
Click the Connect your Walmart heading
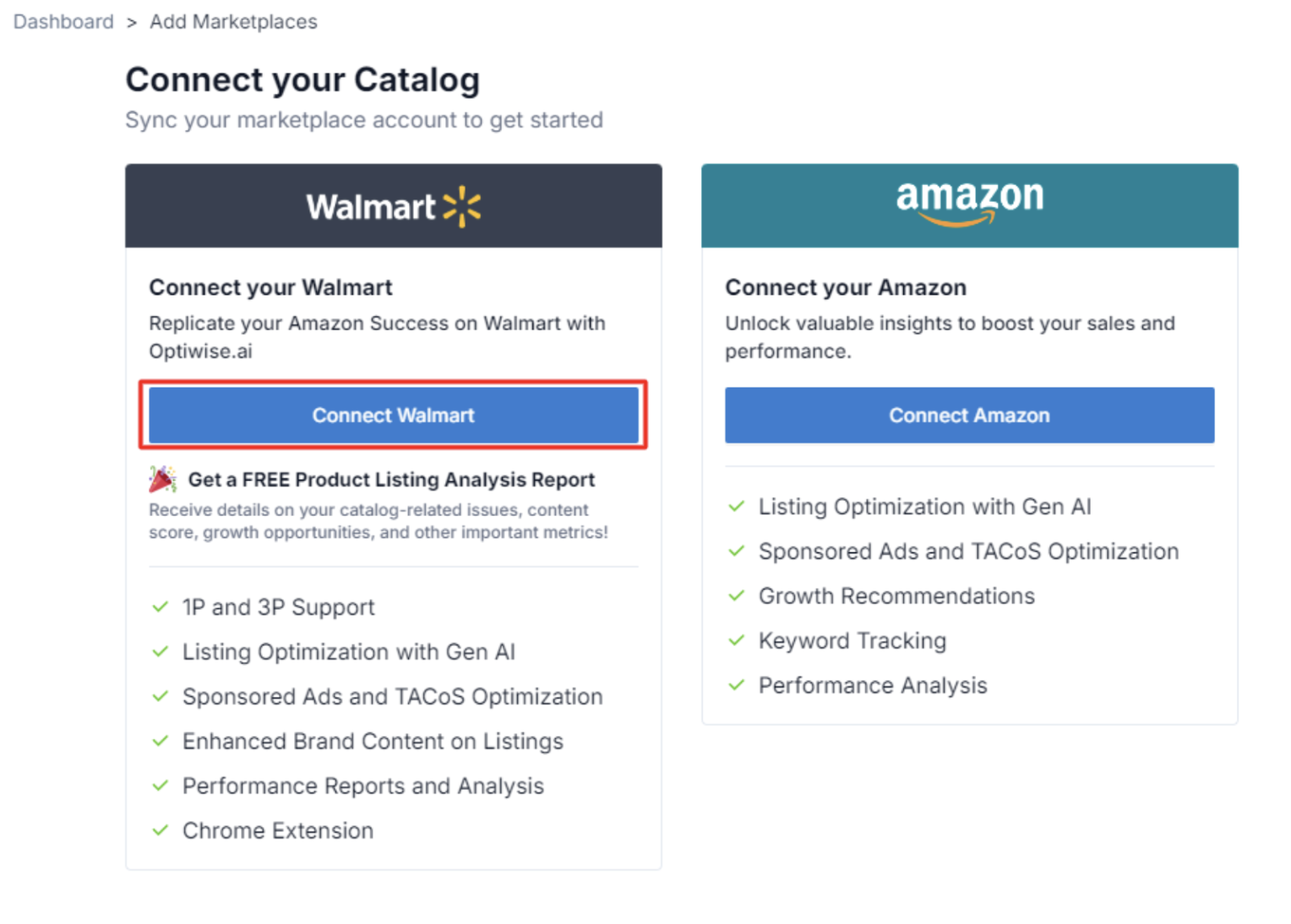(270, 288)
